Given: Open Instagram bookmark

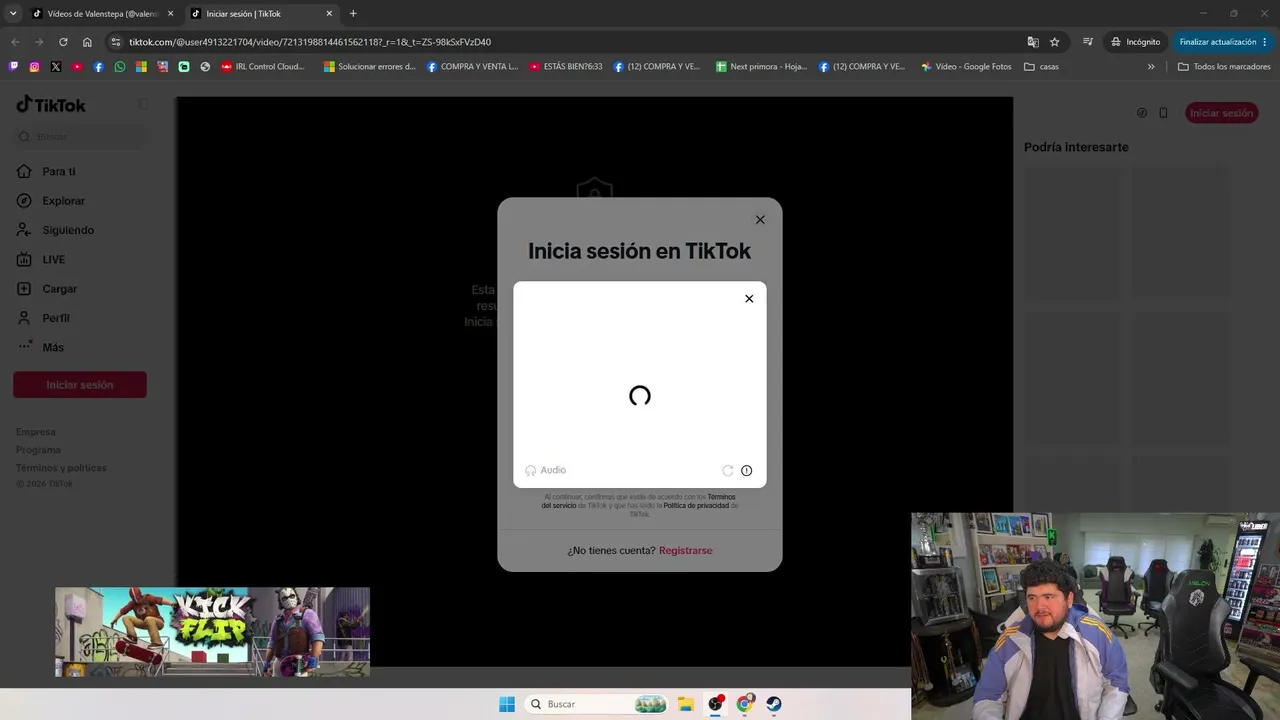Looking at the screenshot, I should tap(34, 67).
